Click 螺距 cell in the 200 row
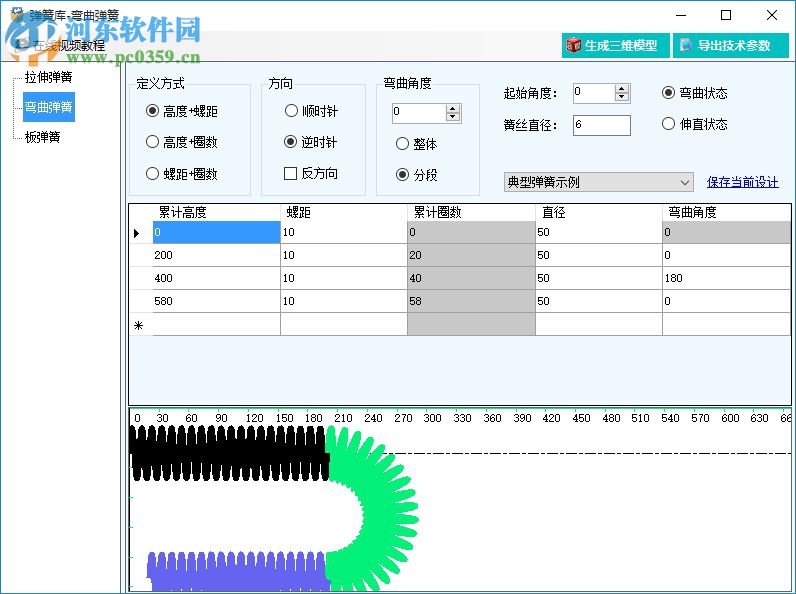This screenshot has width=796, height=594. [x=344, y=255]
